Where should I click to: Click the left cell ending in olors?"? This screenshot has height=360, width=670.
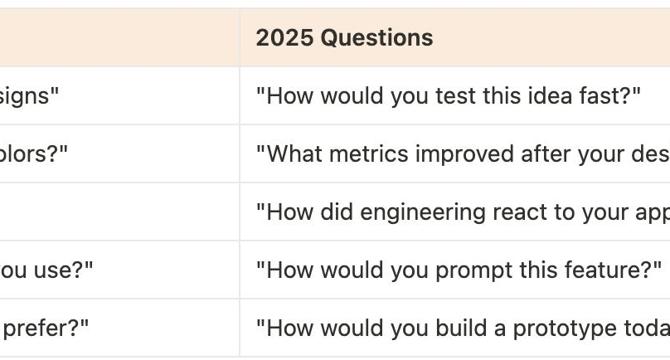tap(120, 154)
